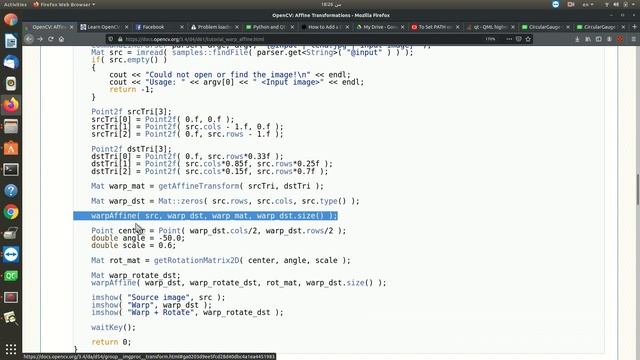Click the Firefox icon in the dock
The height and width of the screenshot is (360, 640).
tap(11, 105)
